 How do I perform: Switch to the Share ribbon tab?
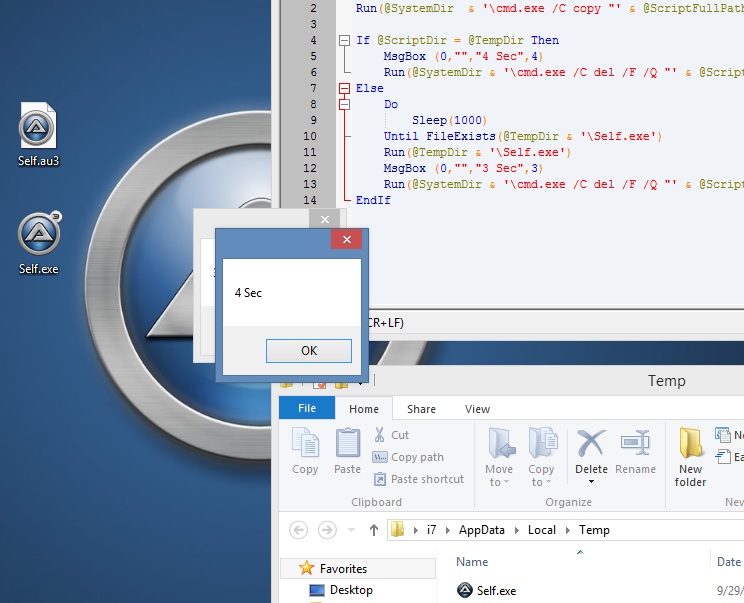[x=421, y=409]
